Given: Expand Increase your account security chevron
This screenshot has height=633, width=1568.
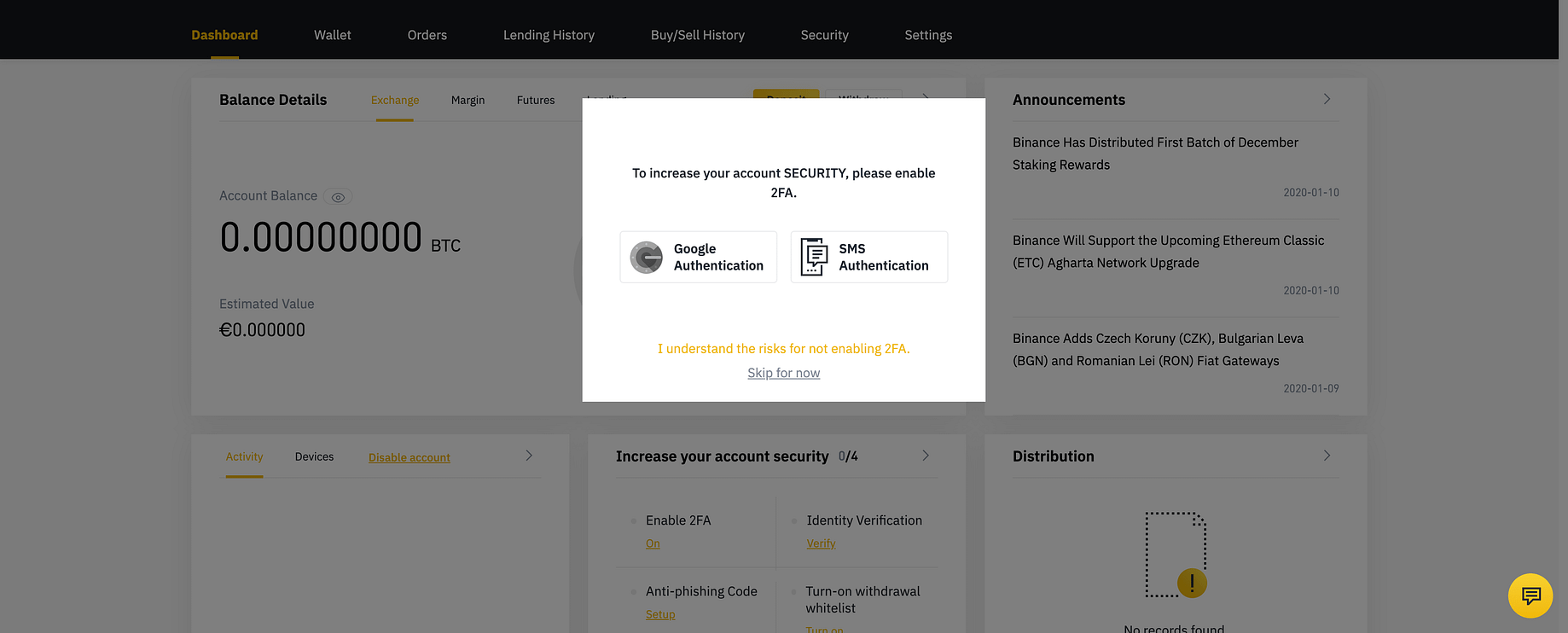Looking at the screenshot, I should [926, 456].
